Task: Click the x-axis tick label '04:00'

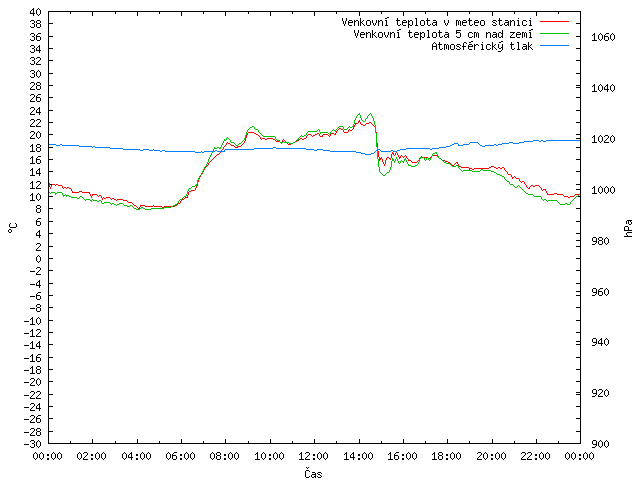Action: coord(136,456)
